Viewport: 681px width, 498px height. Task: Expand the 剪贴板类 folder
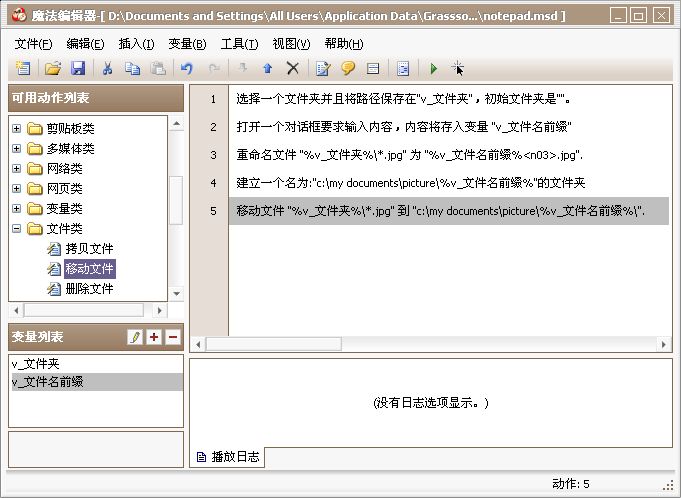pyautogui.click(x=17, y=129)
